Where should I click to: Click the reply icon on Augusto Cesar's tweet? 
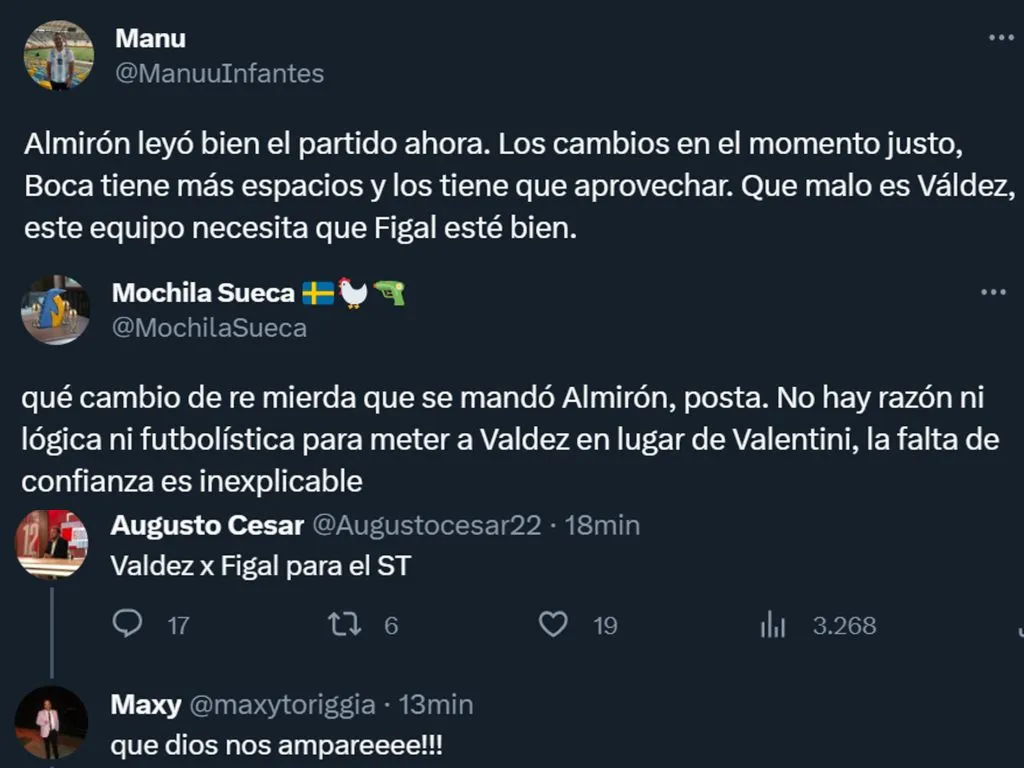click(x=127, y=625)
